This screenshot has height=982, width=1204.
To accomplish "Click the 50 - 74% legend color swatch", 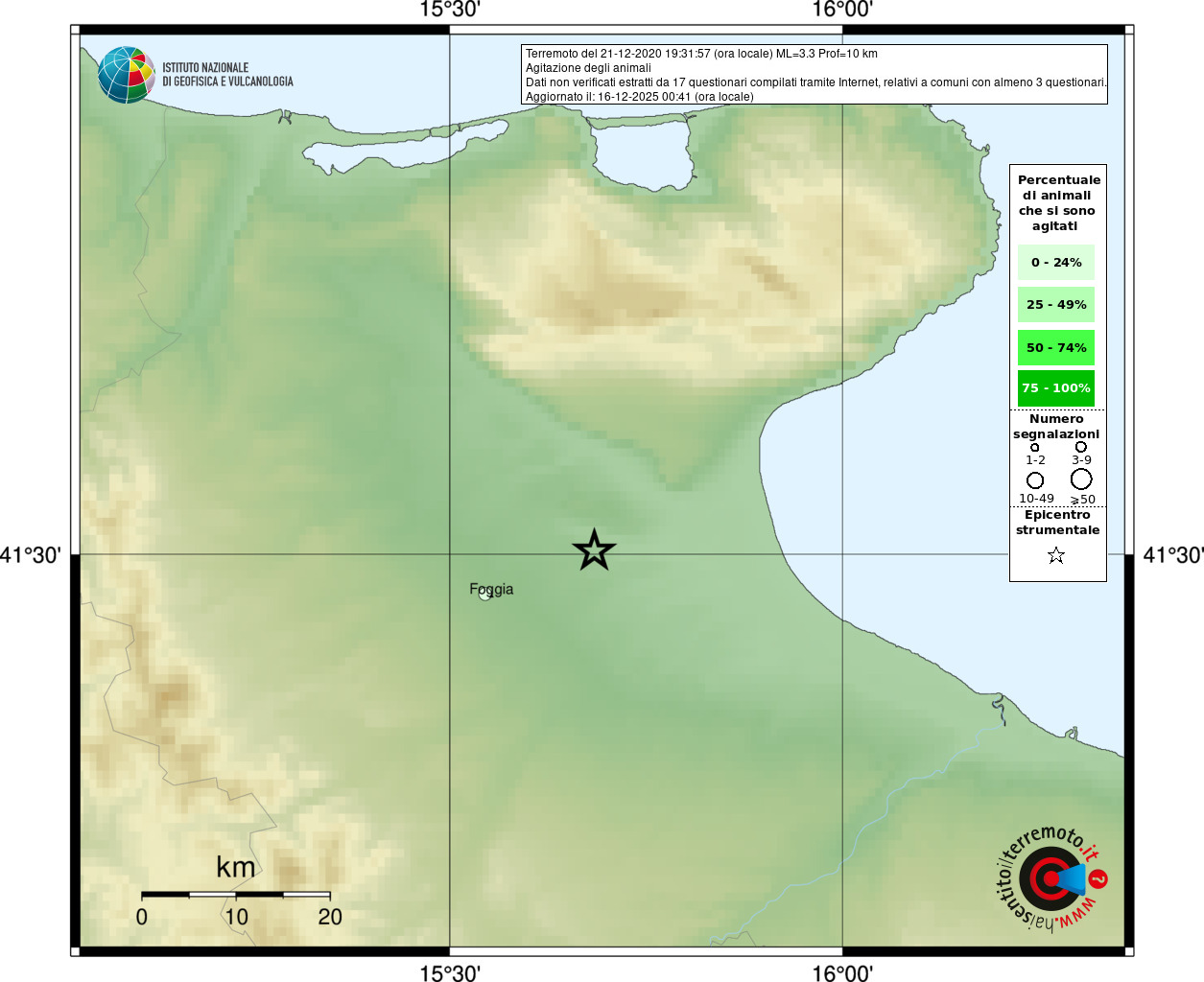I will (1055, 347).
